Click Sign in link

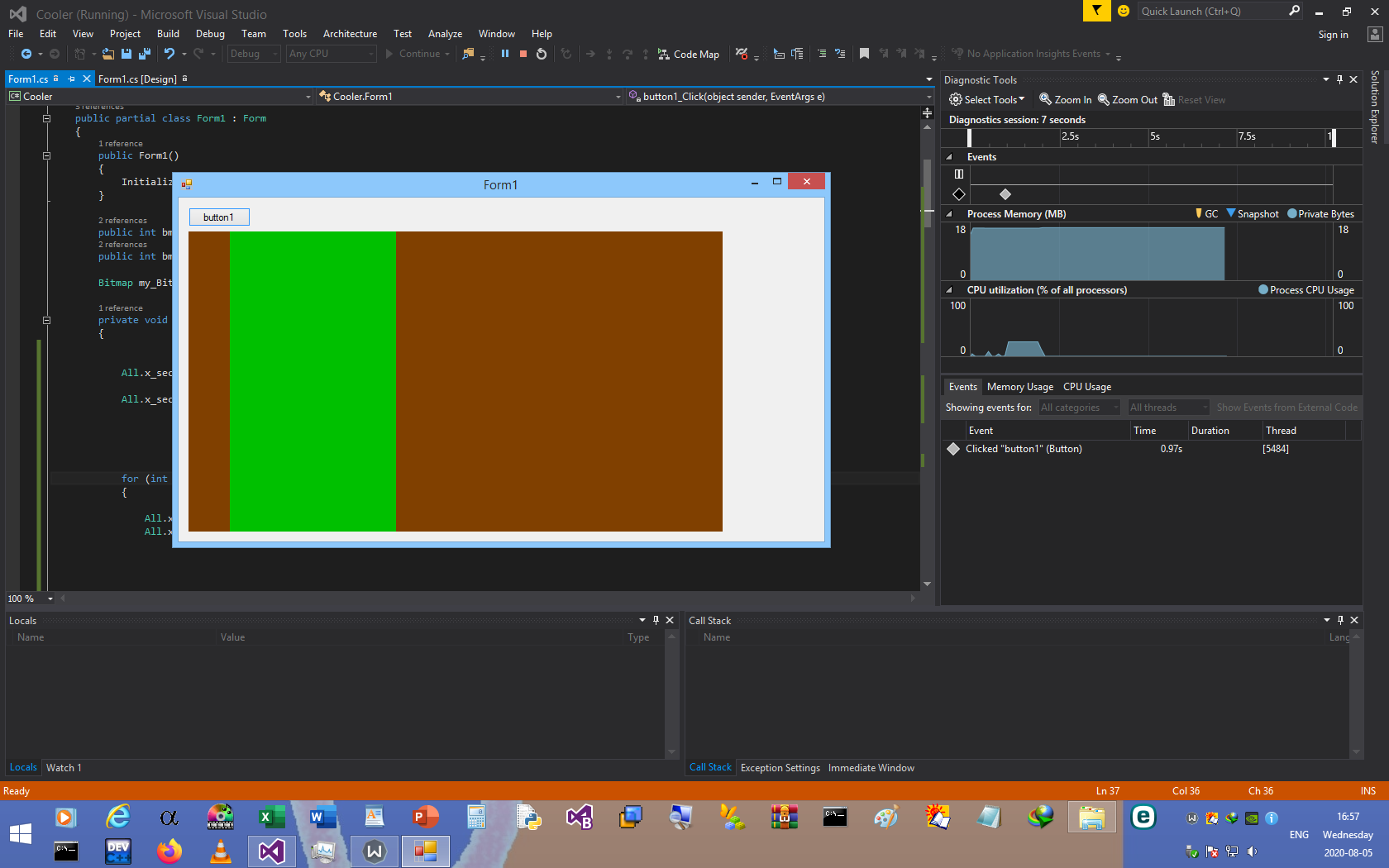coord(1333,35)
